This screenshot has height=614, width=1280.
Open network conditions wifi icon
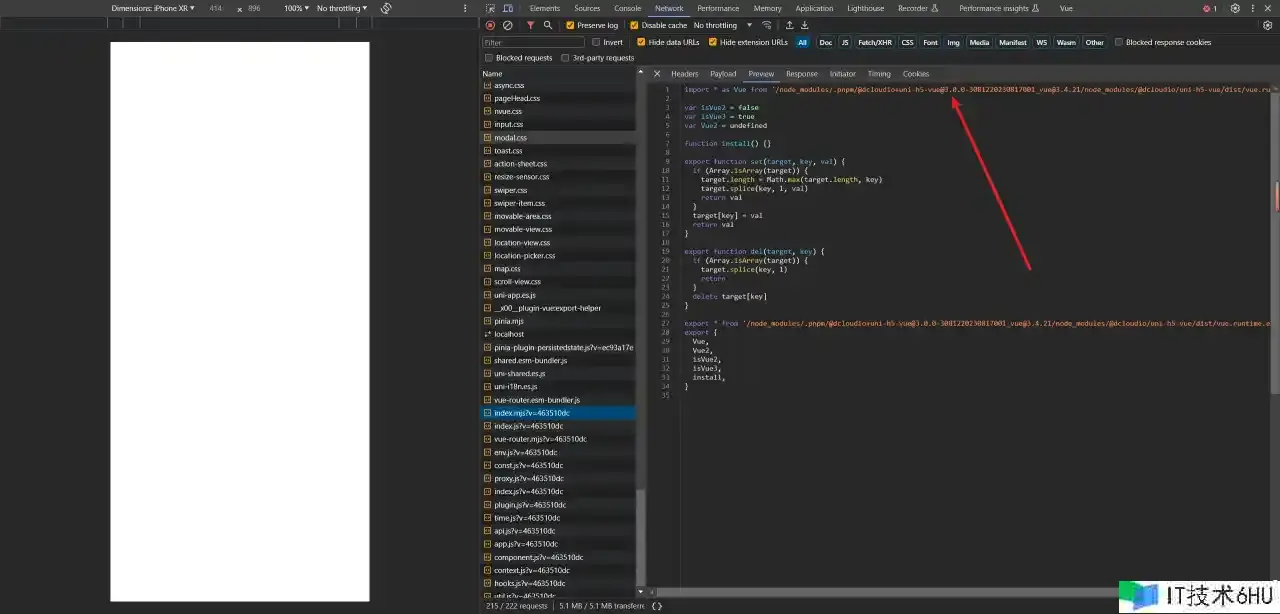pyautogui.click(x=767, y=25)
